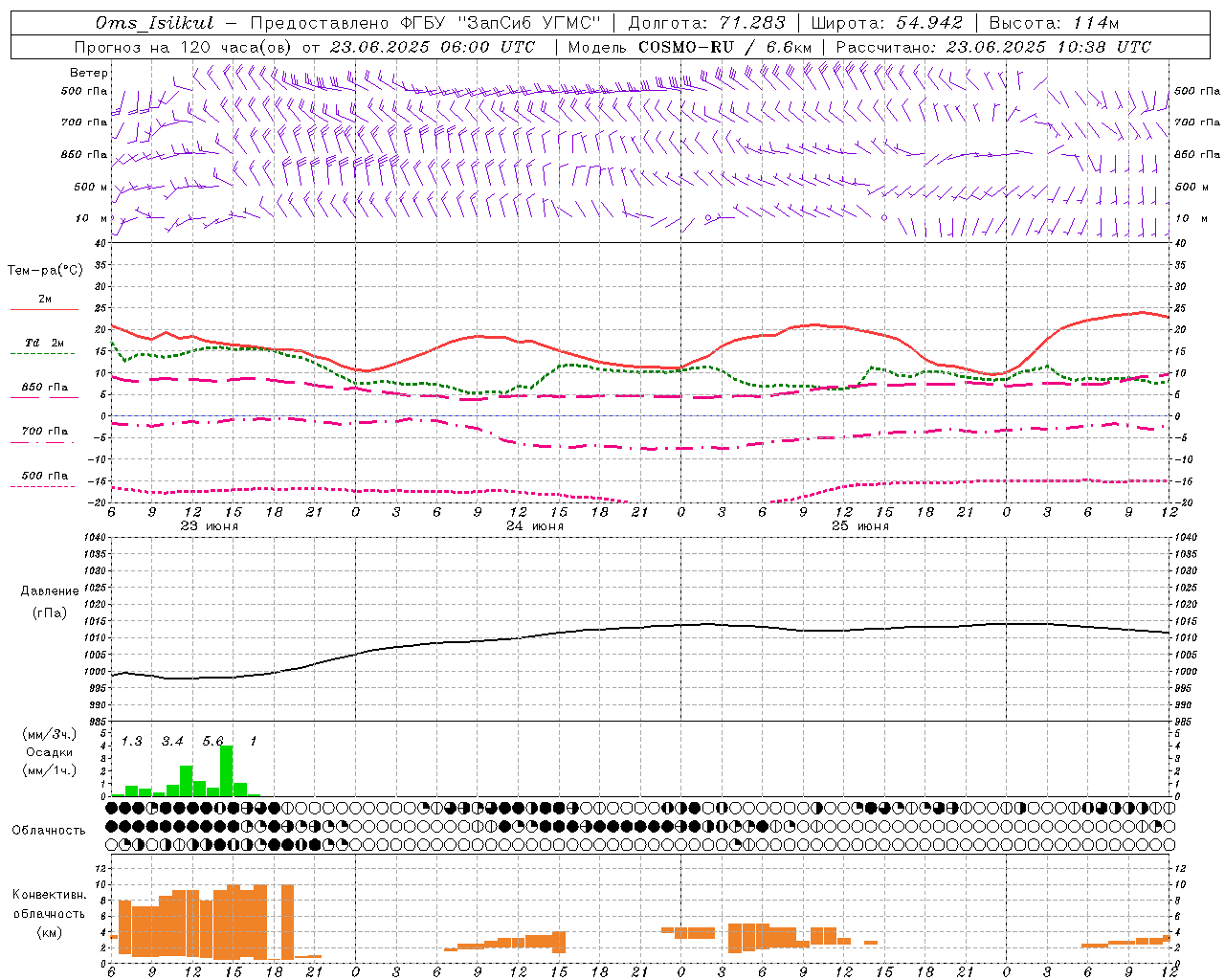The image size is (1225, 980).
Task: Click the tallest green precipitation bar
Action: click(x=227, y=770)
